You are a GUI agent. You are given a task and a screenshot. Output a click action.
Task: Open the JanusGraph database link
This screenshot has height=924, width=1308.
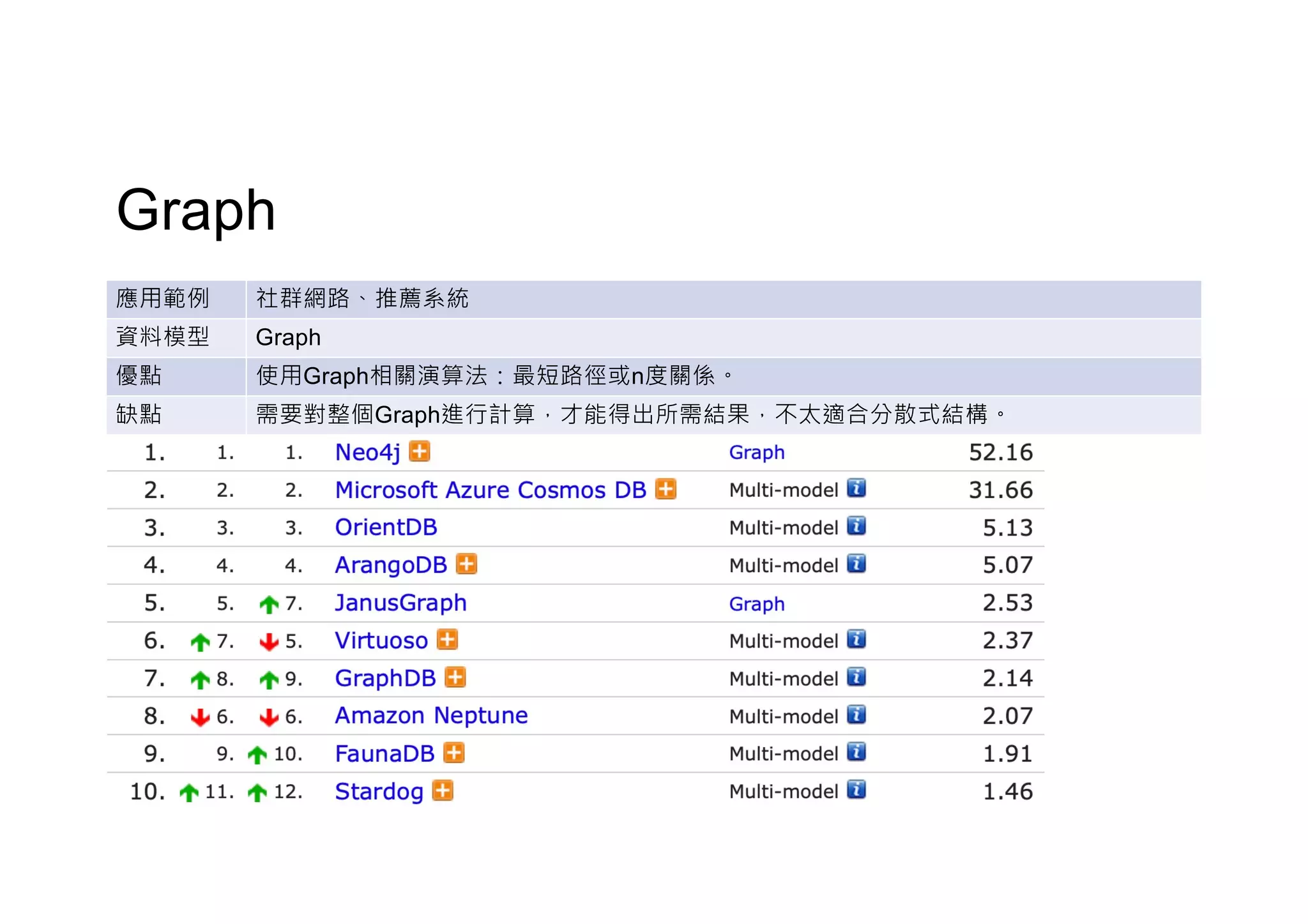(400, 603)
